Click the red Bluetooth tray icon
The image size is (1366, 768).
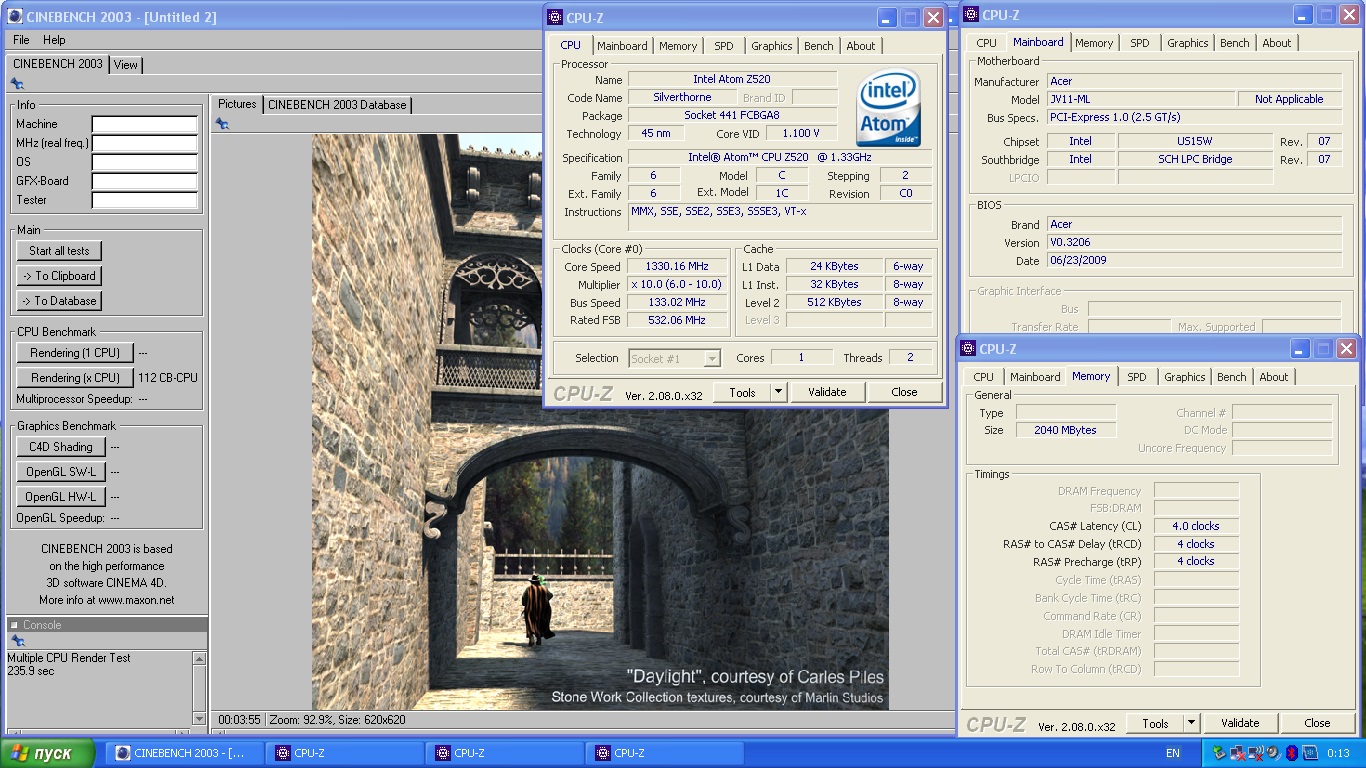(x=1291, y=753)
